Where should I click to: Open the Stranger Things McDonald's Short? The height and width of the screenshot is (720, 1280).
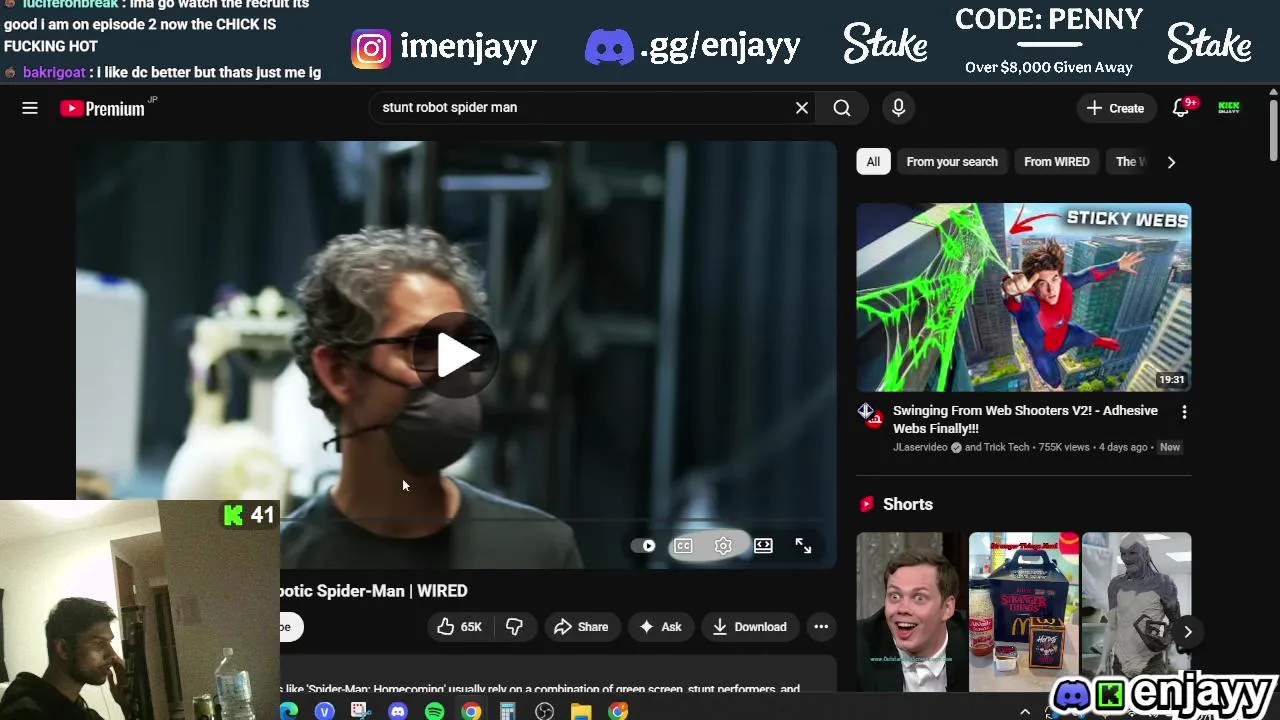1024,612
